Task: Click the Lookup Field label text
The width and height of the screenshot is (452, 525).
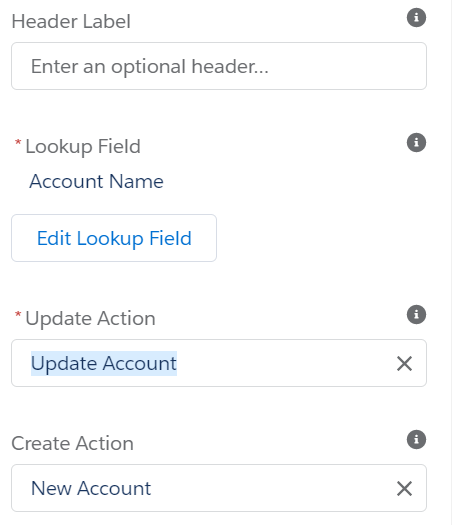Action: 83,147
